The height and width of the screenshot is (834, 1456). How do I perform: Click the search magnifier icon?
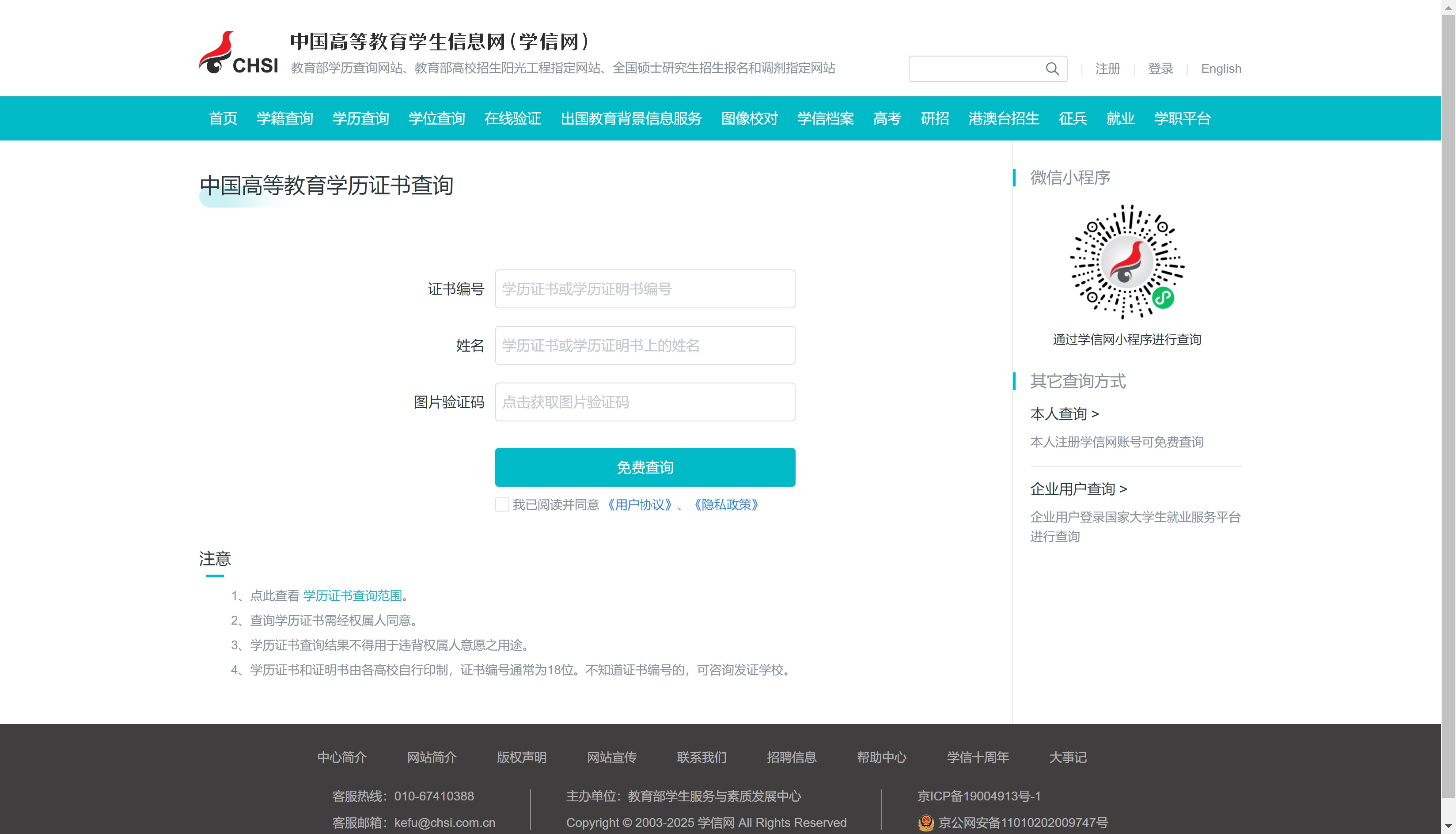(x=1052, y=69)
